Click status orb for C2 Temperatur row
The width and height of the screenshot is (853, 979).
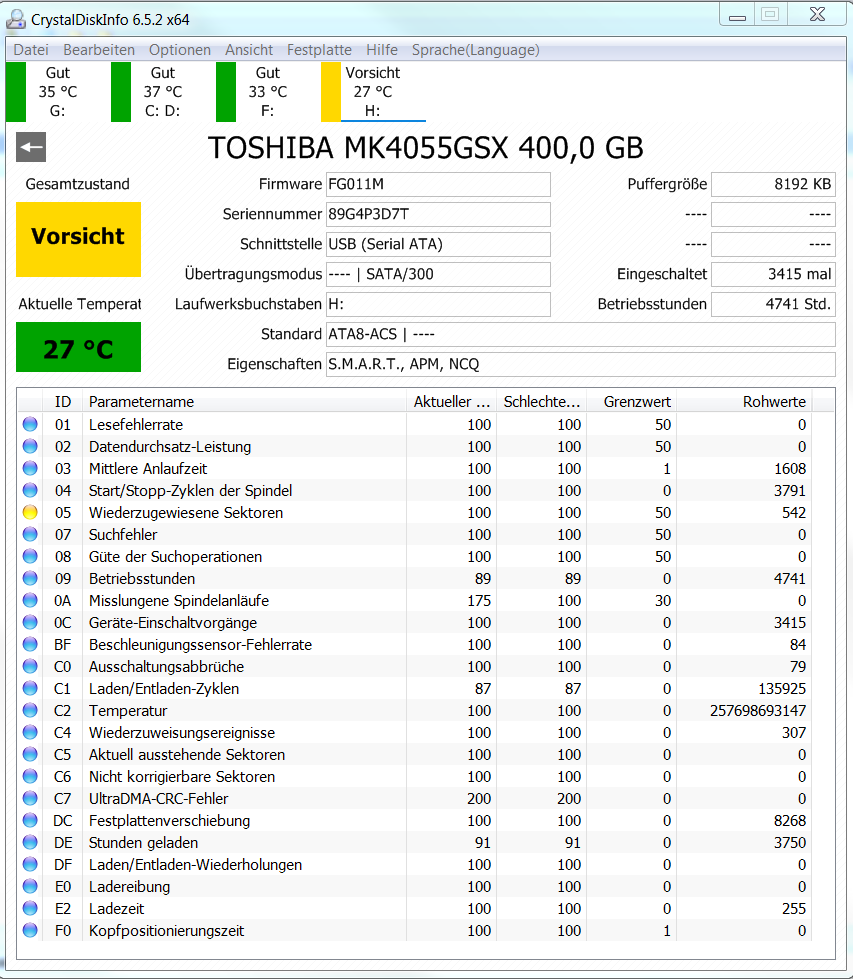30,711
